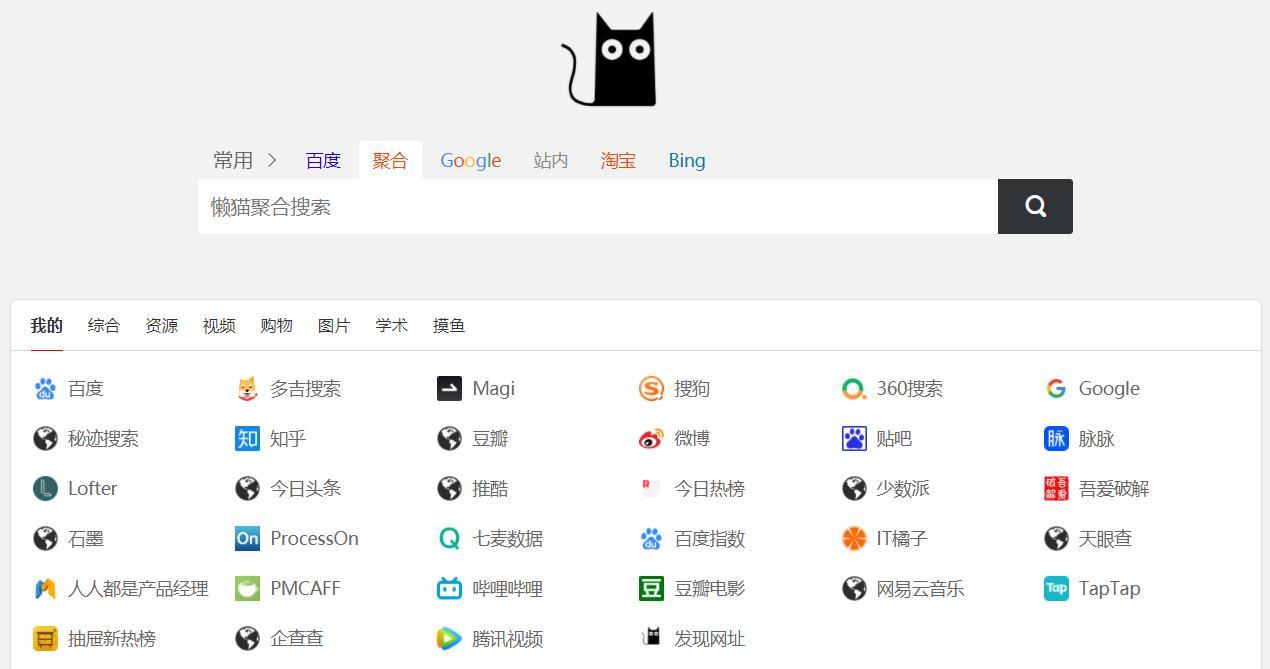
Task: Click the 推酷 globe icon
Action: (449, 488)
